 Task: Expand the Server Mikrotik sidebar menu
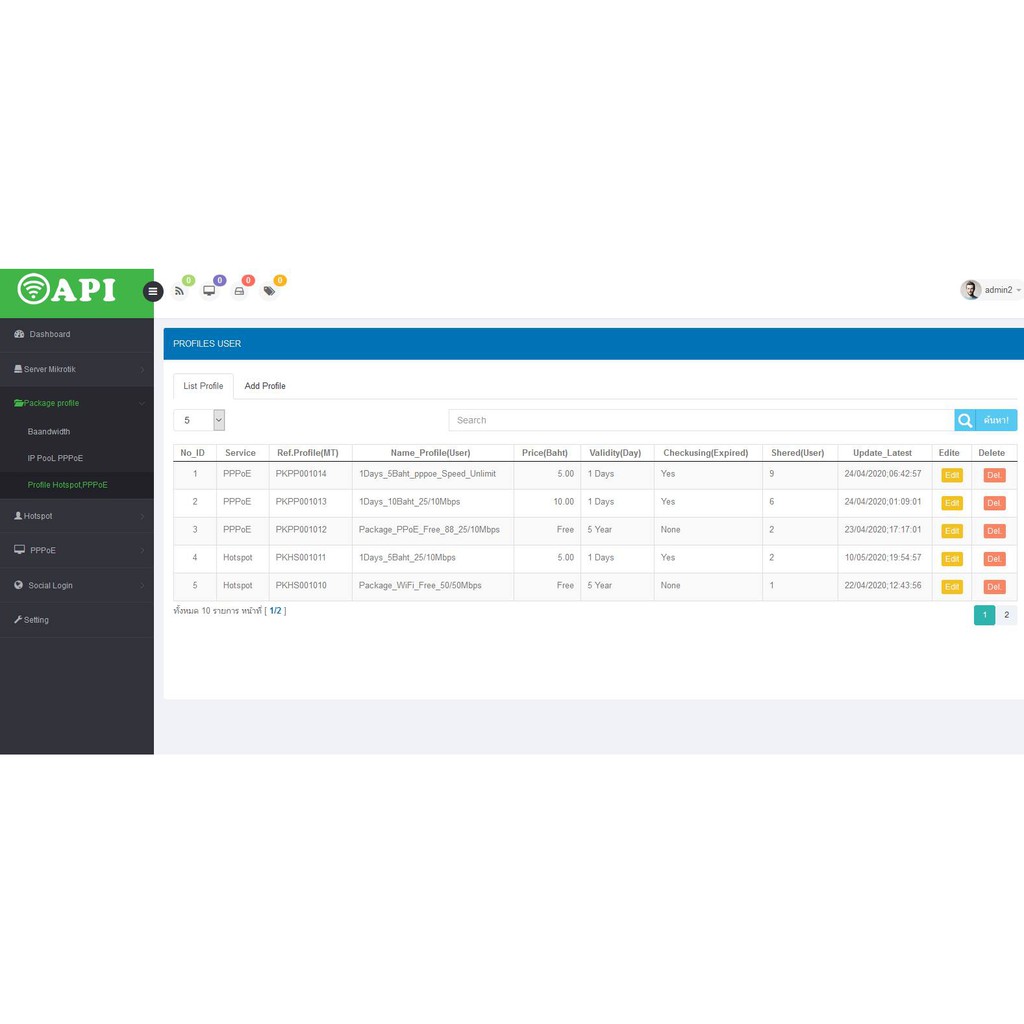click(49, 369)
